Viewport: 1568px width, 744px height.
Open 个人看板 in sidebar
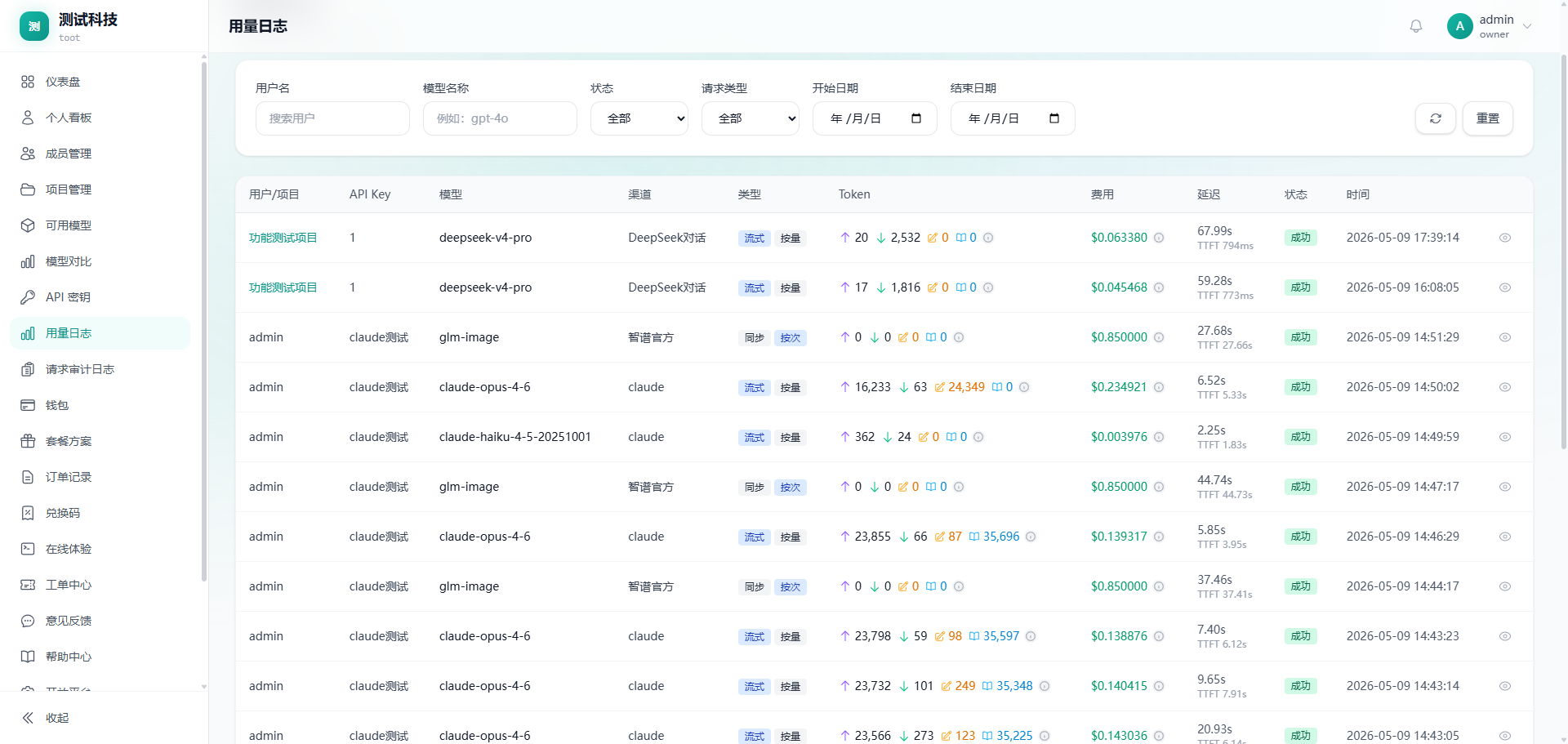point(100,118)
